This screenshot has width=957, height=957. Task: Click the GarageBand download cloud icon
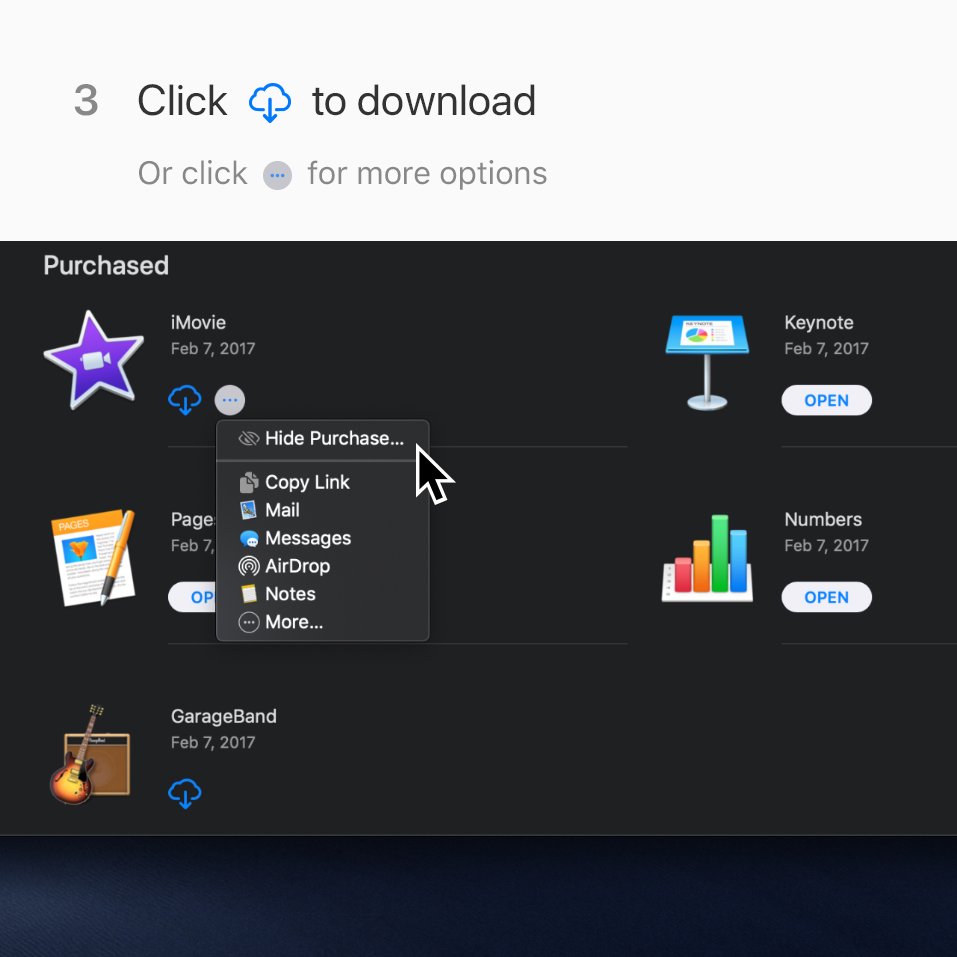[184, 793]
